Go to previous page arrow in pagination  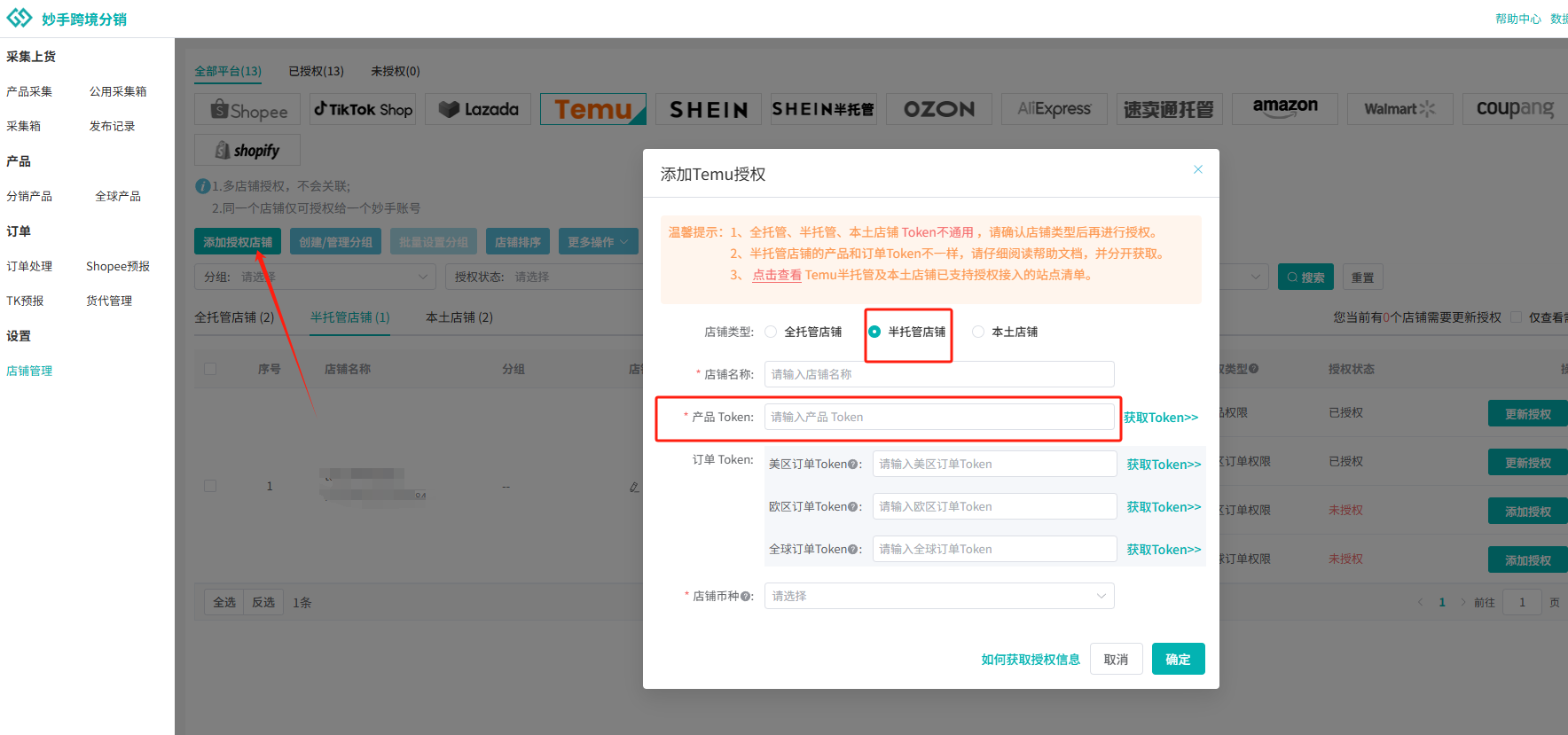pyautogui.click(x=1420, y=602)
